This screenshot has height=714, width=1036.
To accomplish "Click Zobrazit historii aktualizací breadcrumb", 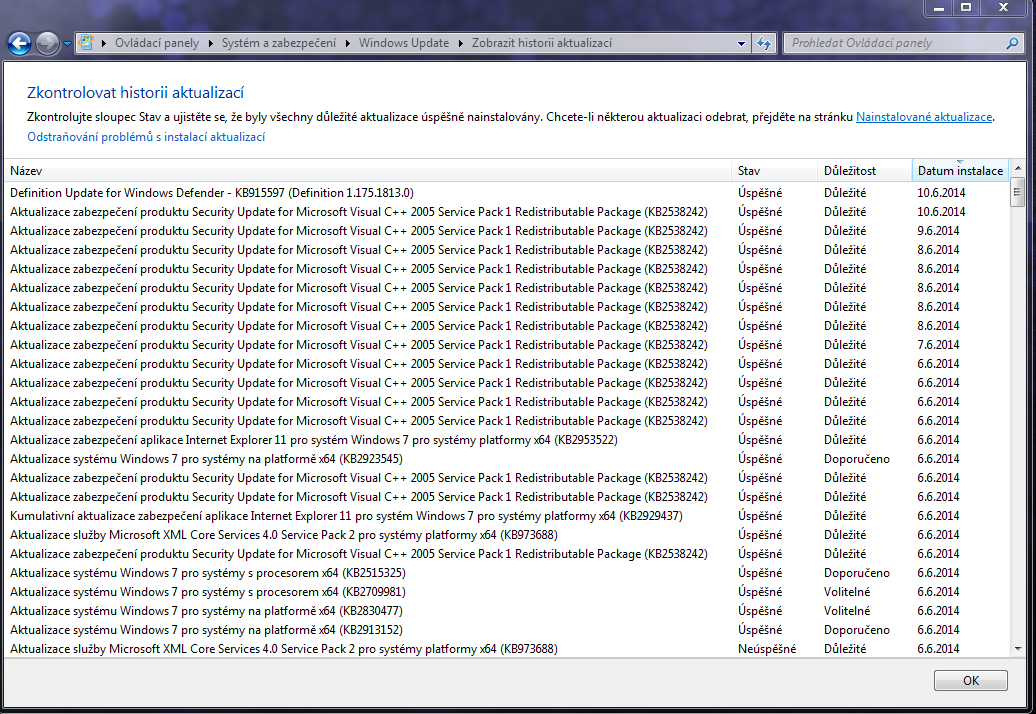I will click(x=542, y=43).
